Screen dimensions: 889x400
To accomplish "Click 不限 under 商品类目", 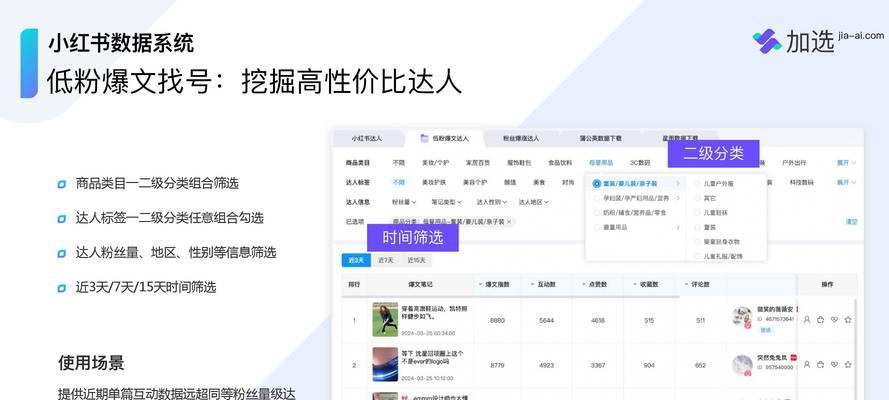I will tap(399, 163).
